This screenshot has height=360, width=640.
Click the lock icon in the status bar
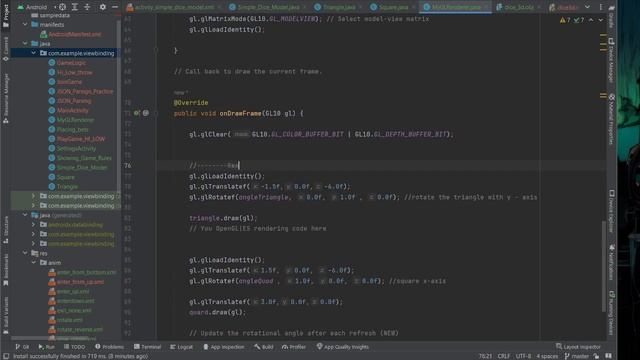[x=596, y=356]
